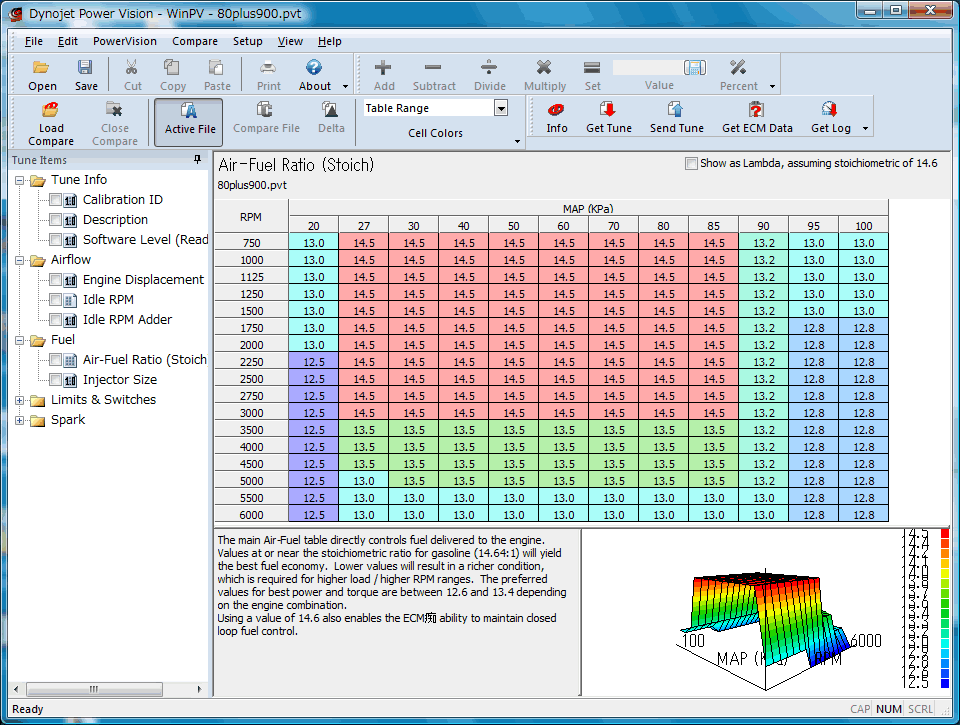
Task: Click inside the Value input field
Action: coord(648,67)
